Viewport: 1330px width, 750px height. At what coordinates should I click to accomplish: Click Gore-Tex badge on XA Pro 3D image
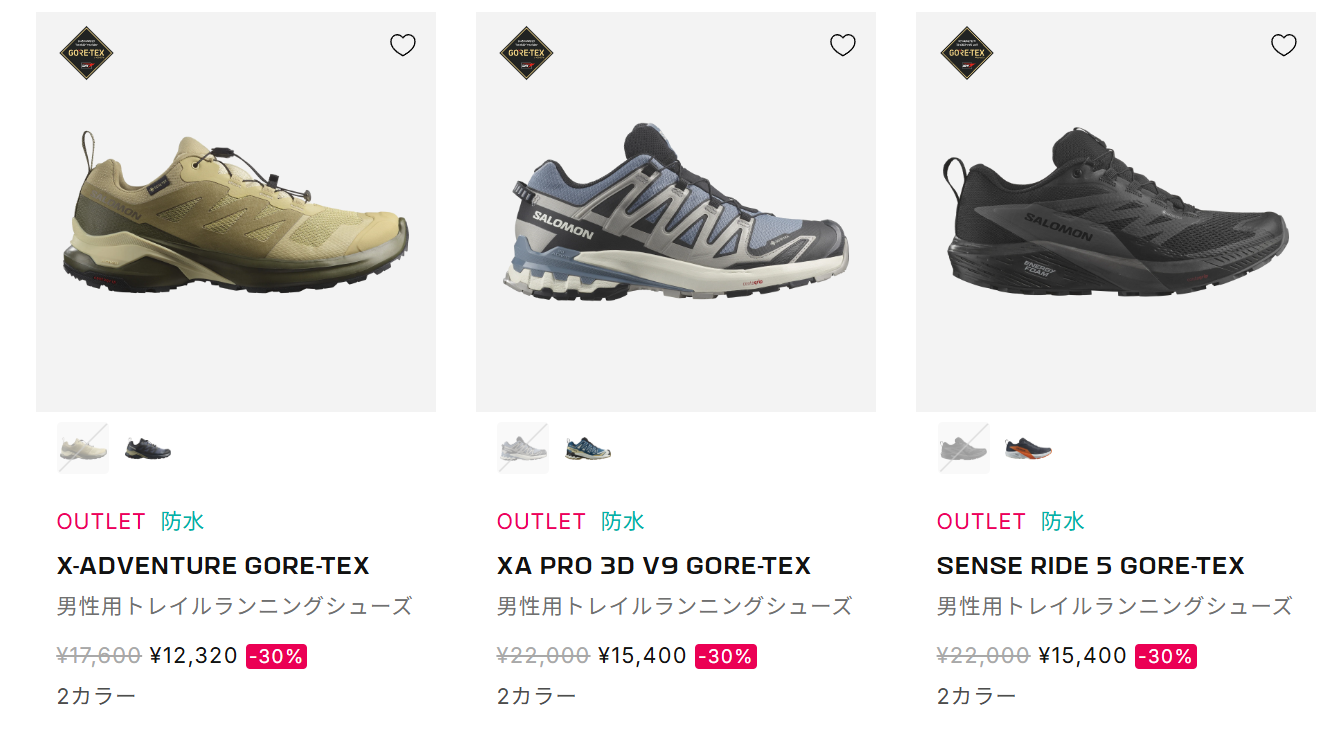(x=526, y=53)
